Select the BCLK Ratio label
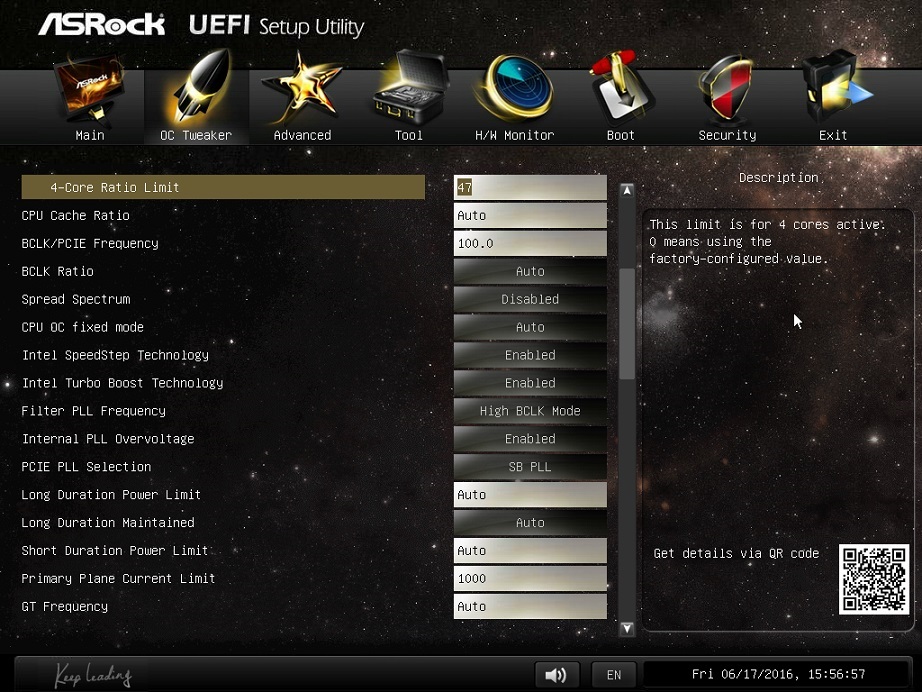This screenshot has height=692, width=922. click(58, 272)
